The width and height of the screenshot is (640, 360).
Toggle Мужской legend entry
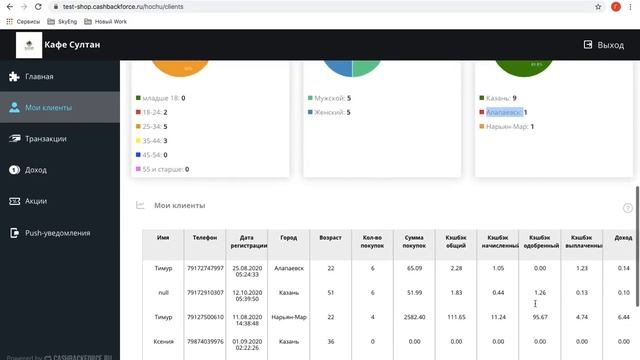(329, 98)
